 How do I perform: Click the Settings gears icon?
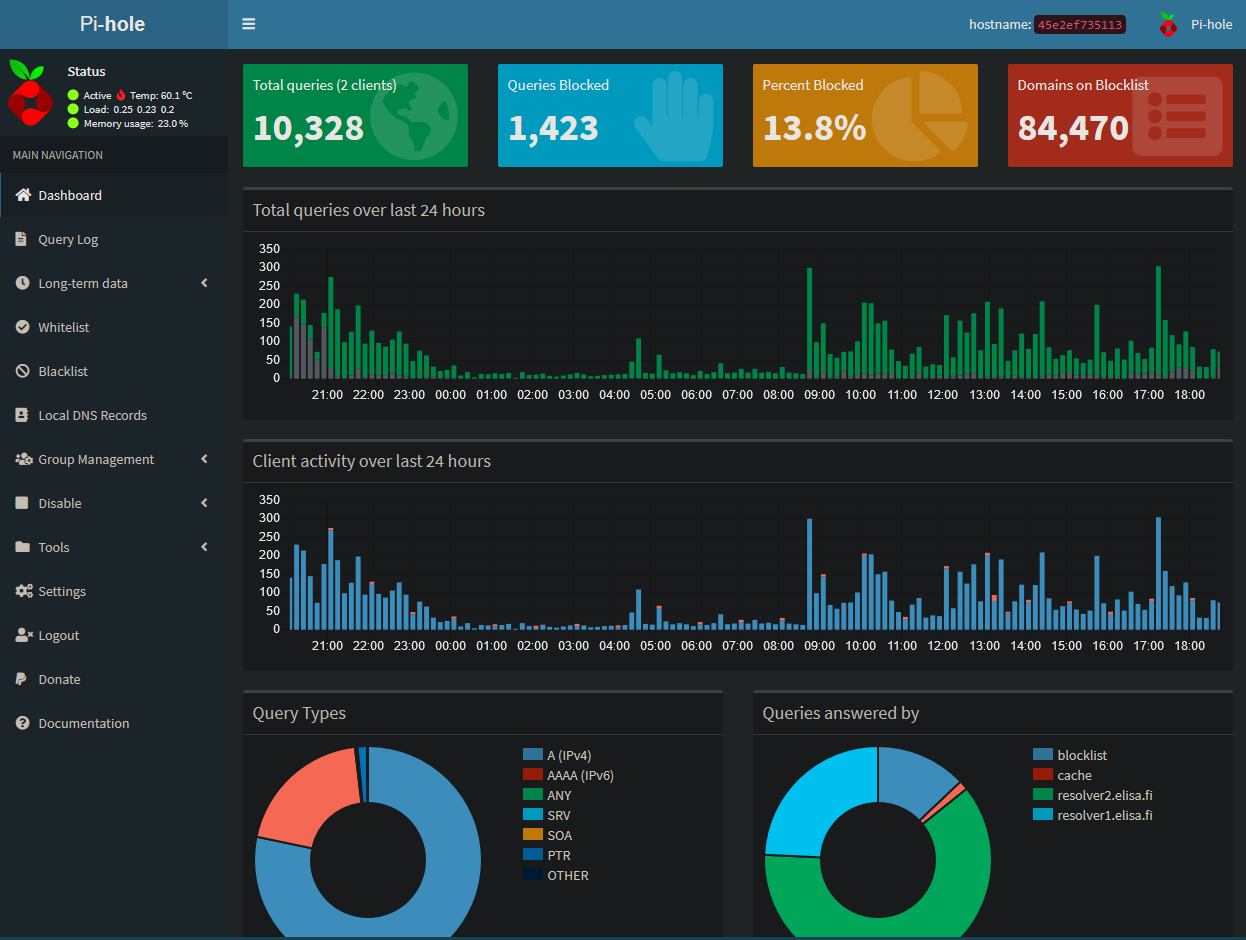coord(24,591)
